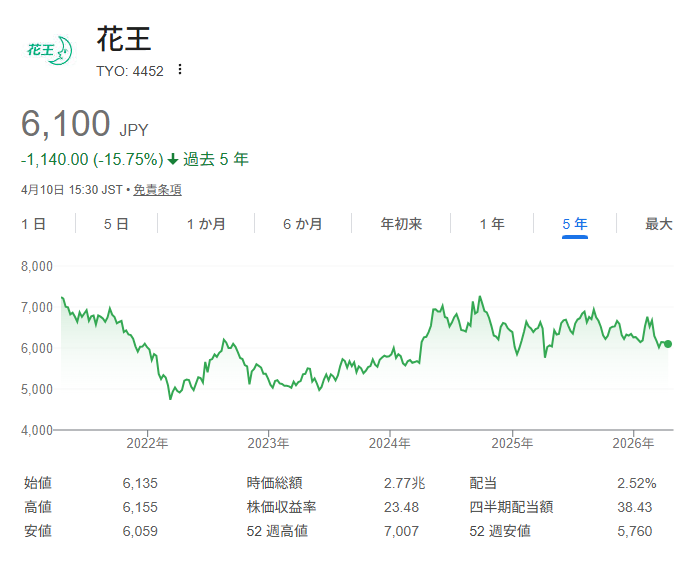This screenshot has height=564, width=690.
Task: Click the 安値 low price label
Action: 38,531
